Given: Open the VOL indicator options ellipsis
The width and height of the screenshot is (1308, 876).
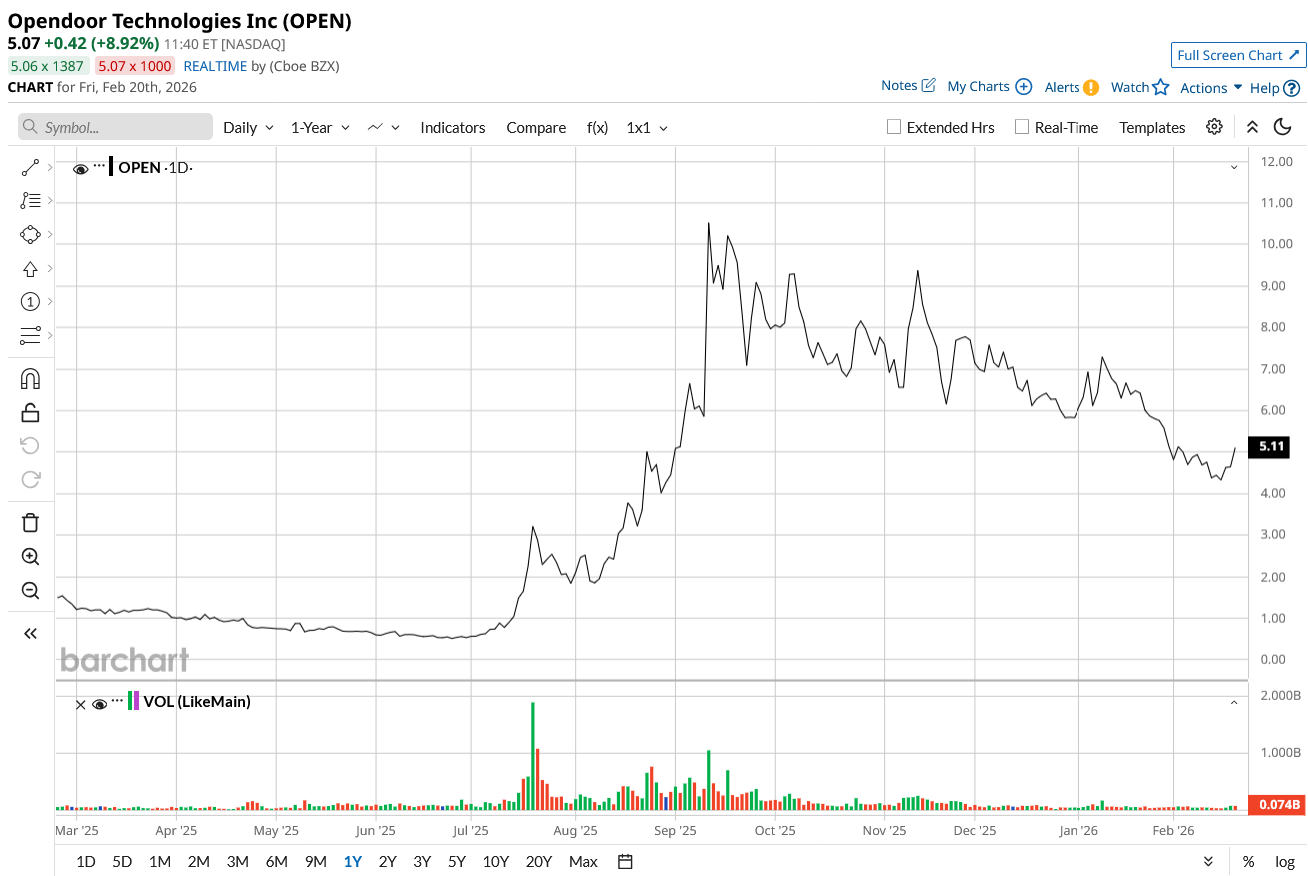Looking at the screenshot, I should coord(117,702).
